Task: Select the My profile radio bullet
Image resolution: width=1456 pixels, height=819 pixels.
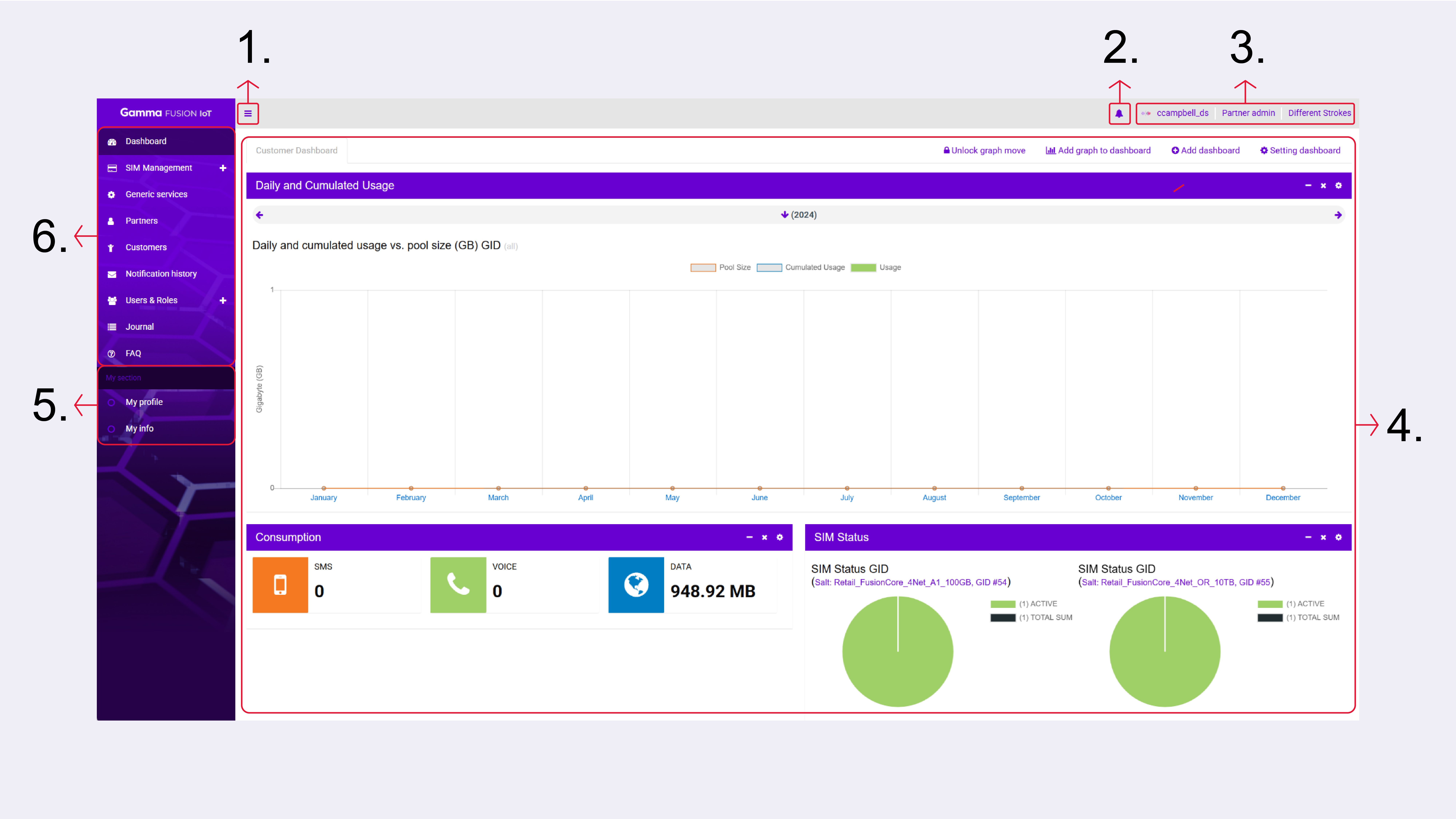Action: tap(111, 403)
